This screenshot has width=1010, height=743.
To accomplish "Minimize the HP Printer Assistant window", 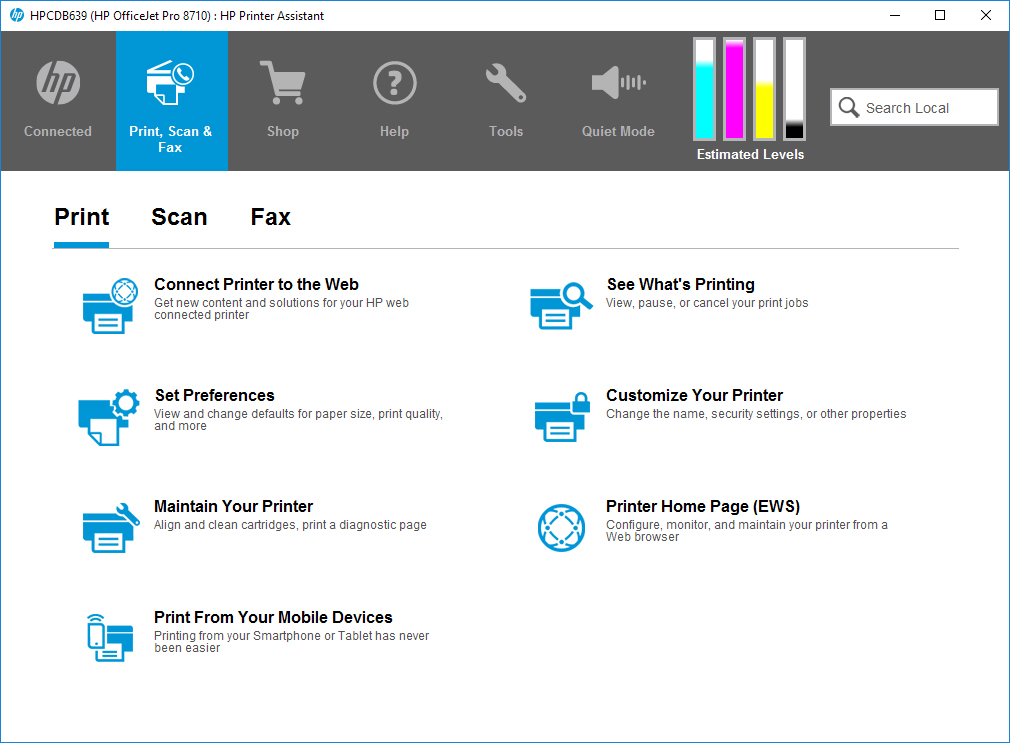I will pyautogui.click(x=895, y=15).
